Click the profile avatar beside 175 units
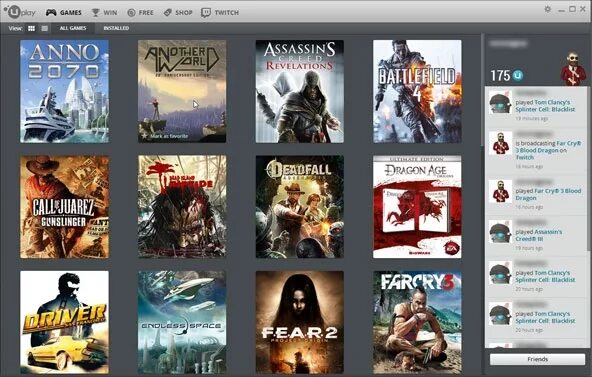 573,69
